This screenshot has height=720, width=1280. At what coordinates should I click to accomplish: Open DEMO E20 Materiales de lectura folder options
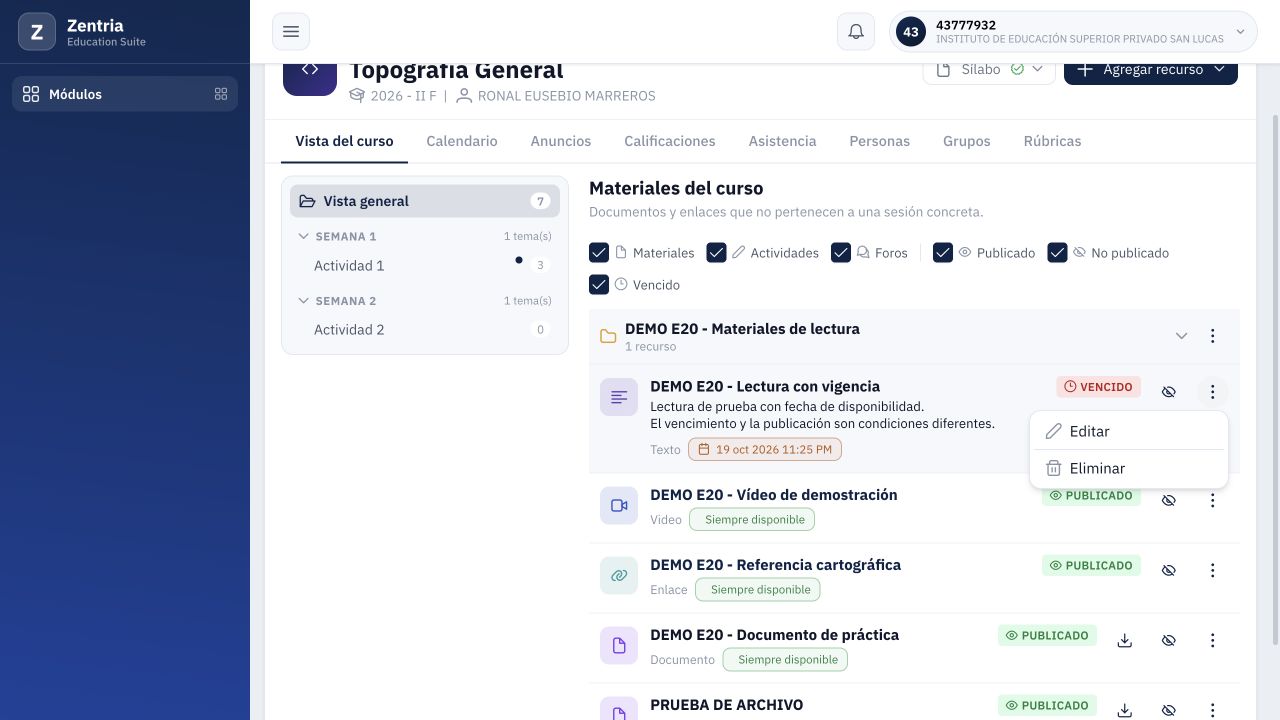[x=1213, y=336]
